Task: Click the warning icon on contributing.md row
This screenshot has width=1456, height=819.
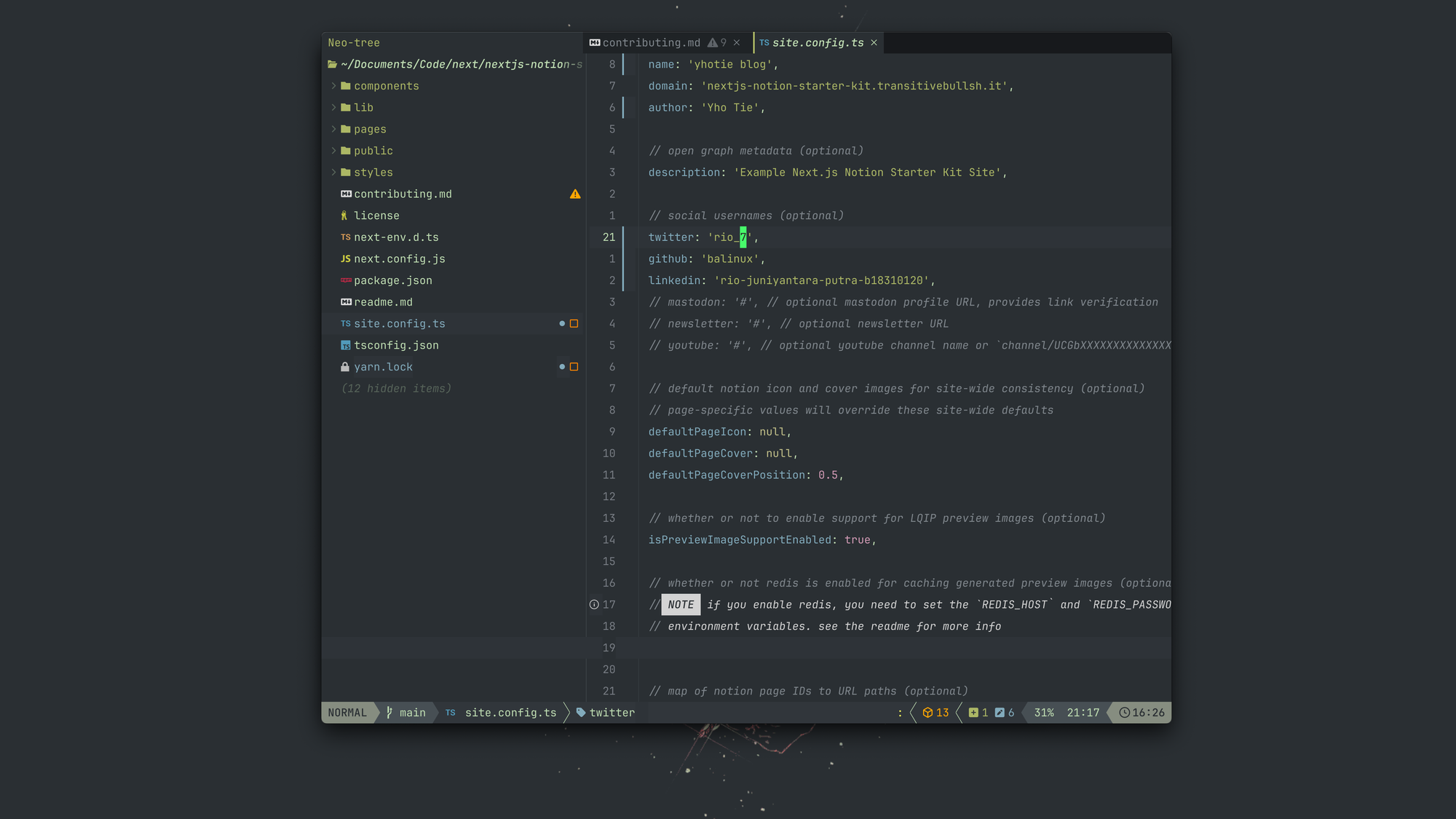Action: click(575, 194)
